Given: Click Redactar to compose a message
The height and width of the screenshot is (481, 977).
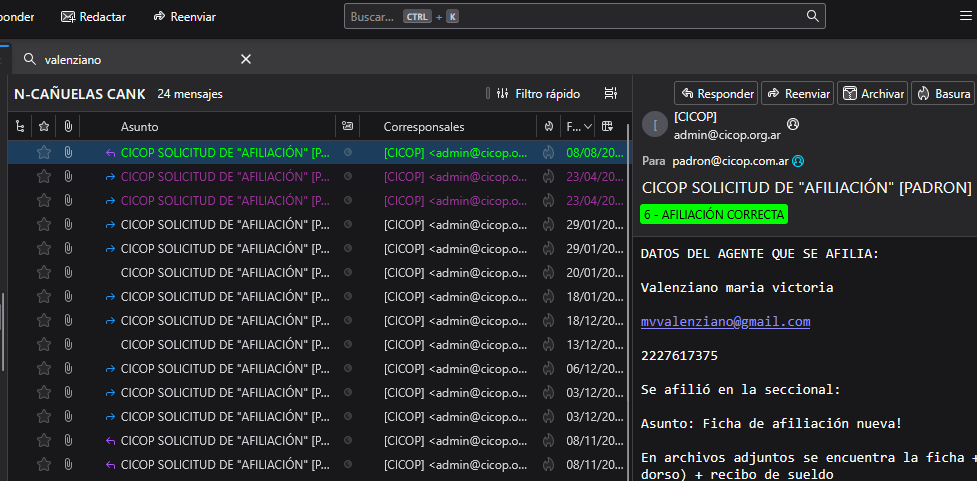Looking at the screenshot, I should point(96,17).
